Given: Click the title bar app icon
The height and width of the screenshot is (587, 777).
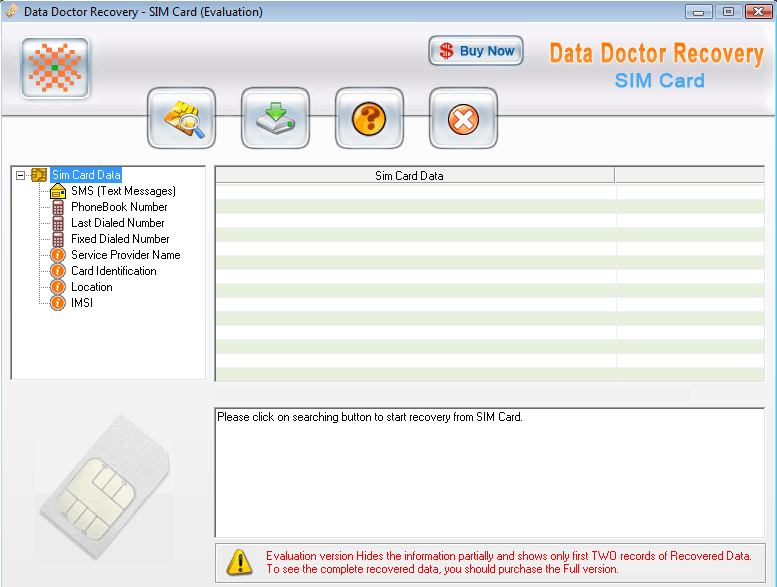Looking at the screenshot, I should [x=11, y=11].
